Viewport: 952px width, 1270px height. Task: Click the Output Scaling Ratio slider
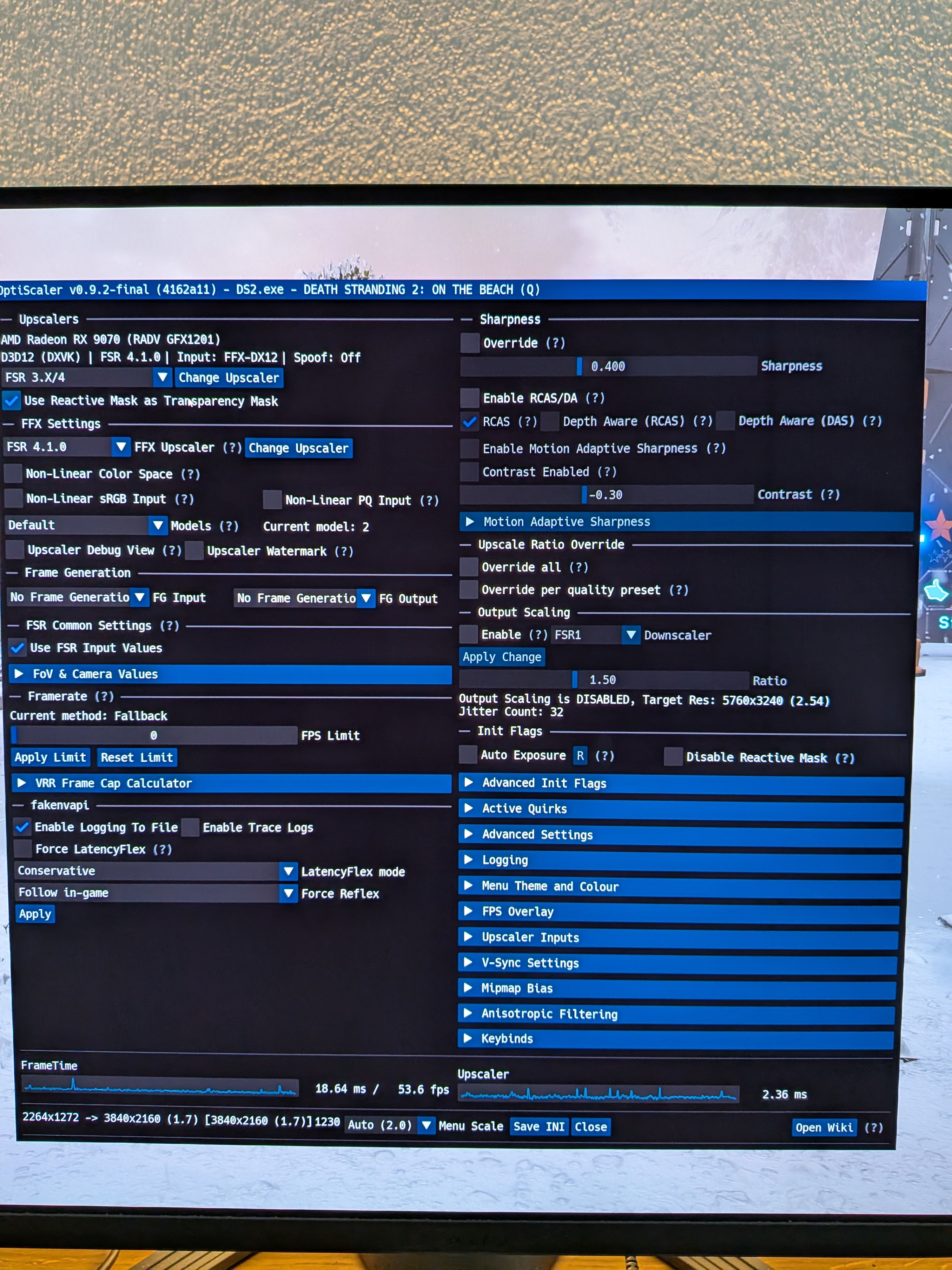tap(604, 680)
